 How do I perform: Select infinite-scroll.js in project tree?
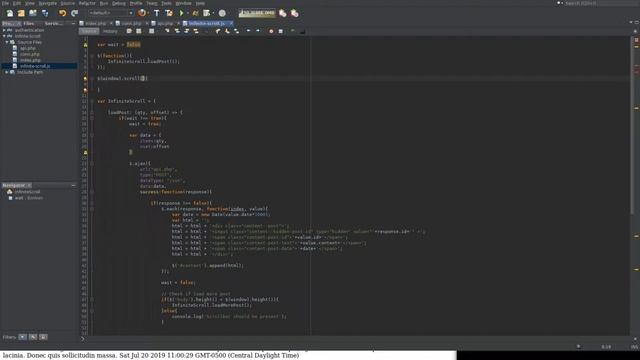pos(35,66)
